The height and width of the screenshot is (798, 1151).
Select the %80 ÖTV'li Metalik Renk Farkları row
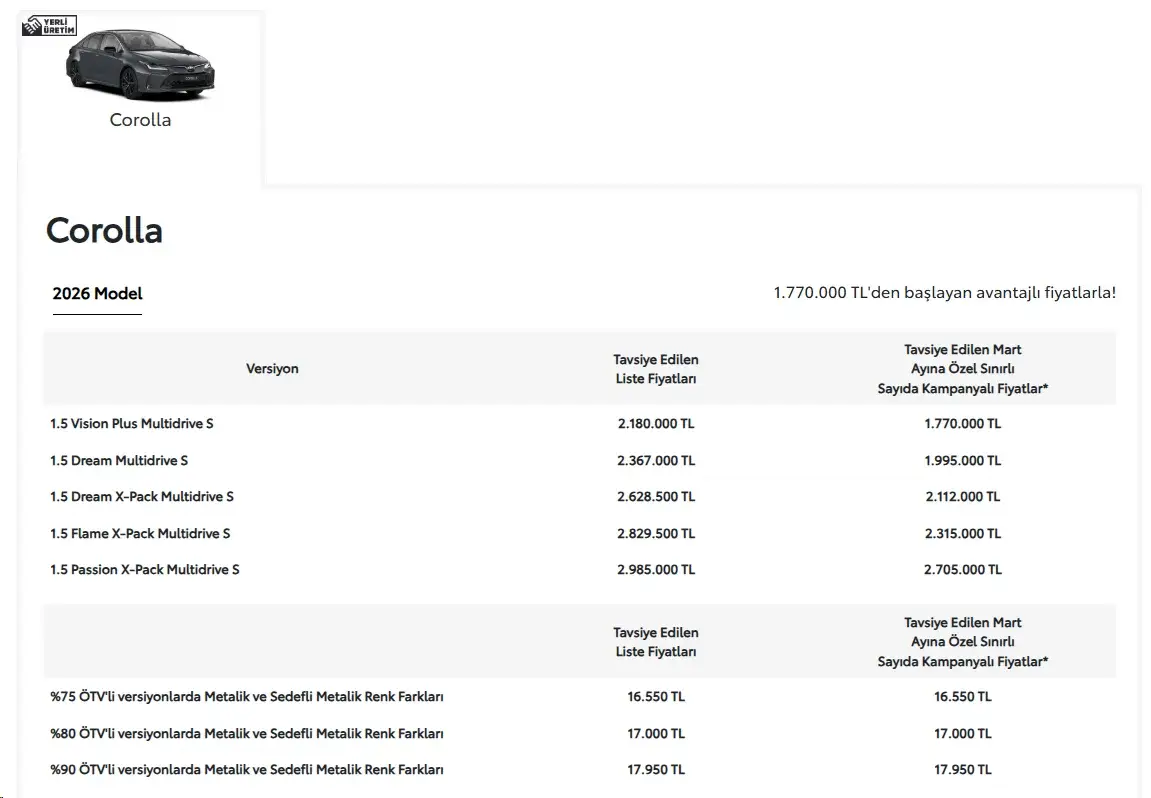[580, 733]
